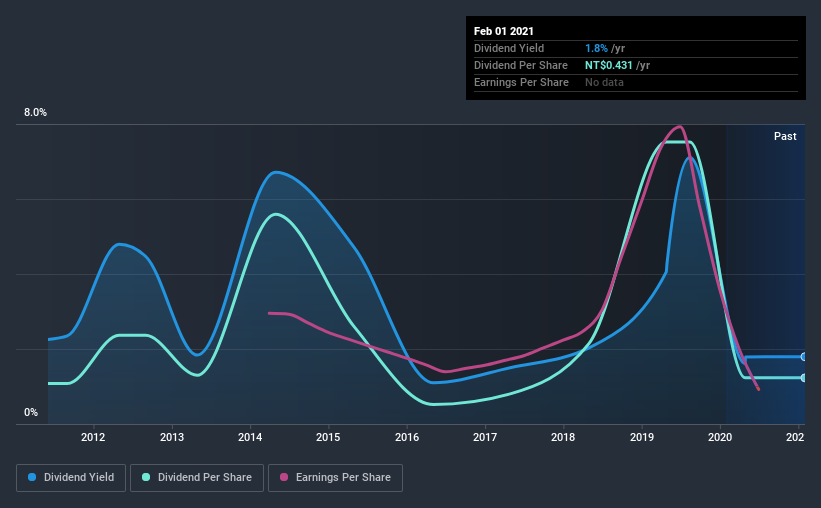Click the blue Dividend Yield endpoint marker

tap(804, 357)
